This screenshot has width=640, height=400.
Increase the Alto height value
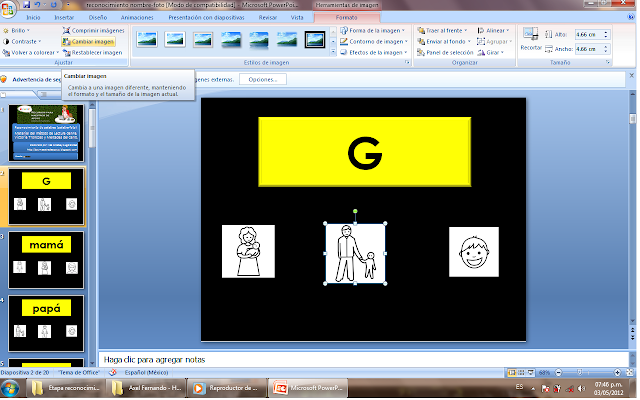click(606, 32)
